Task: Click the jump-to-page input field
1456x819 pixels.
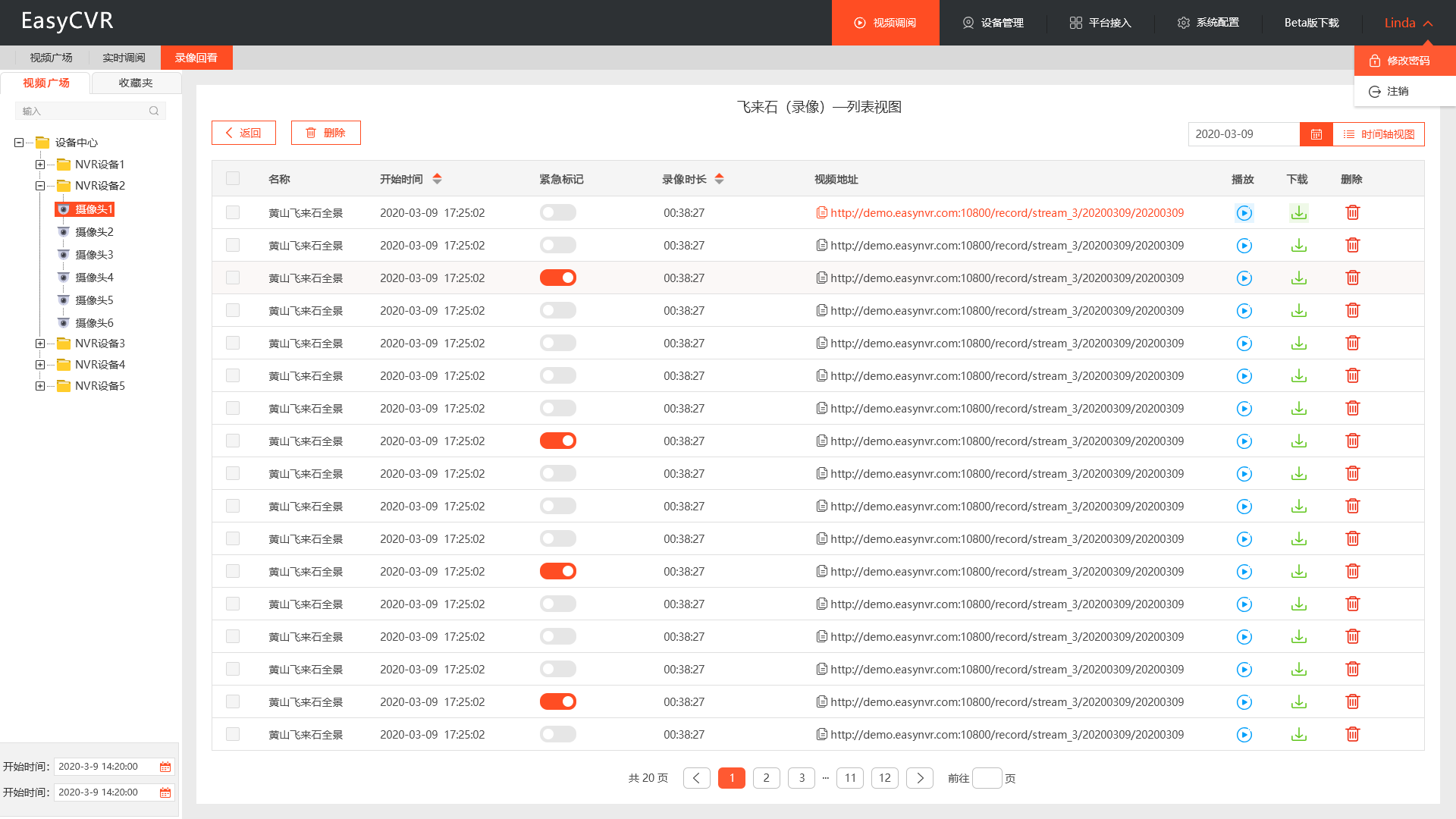Action: point(987,778)
